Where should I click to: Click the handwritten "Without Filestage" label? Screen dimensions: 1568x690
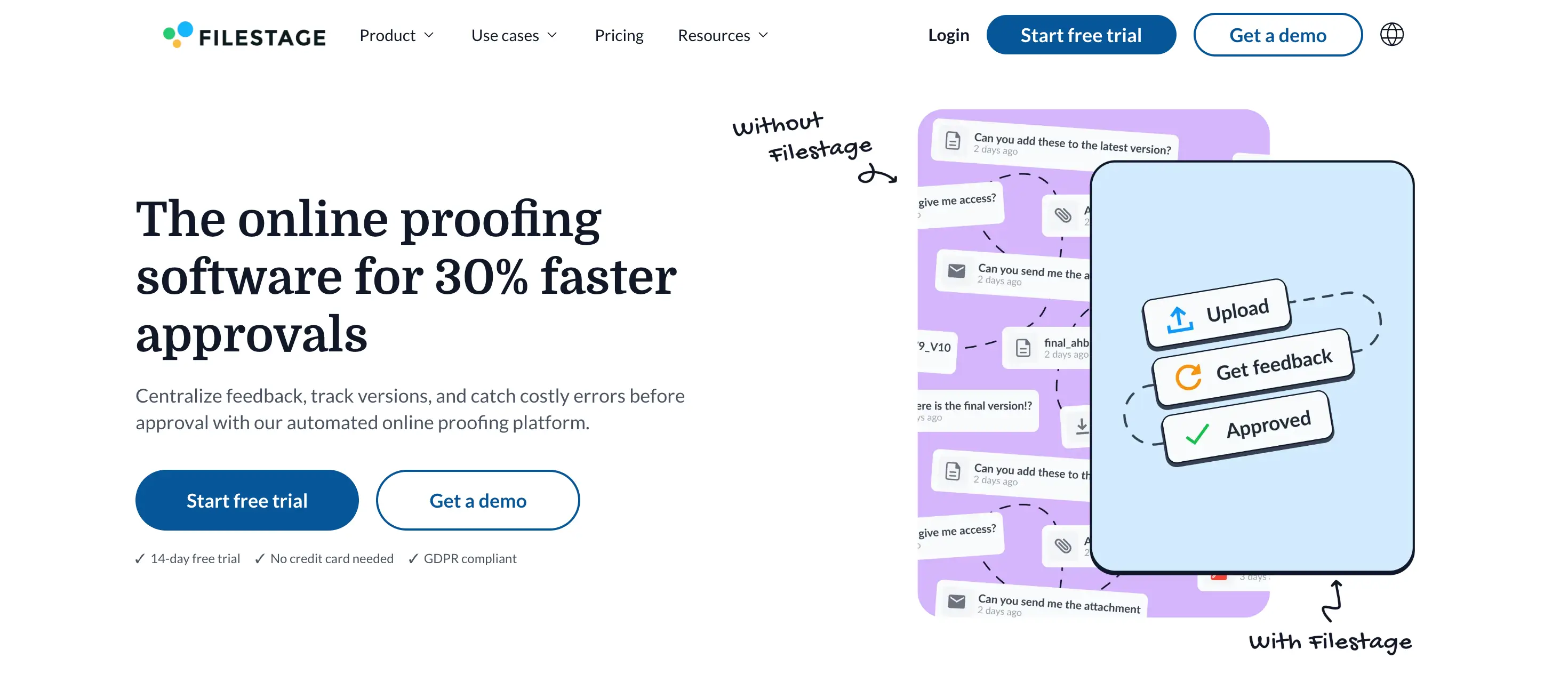click(x=802, y=138)
